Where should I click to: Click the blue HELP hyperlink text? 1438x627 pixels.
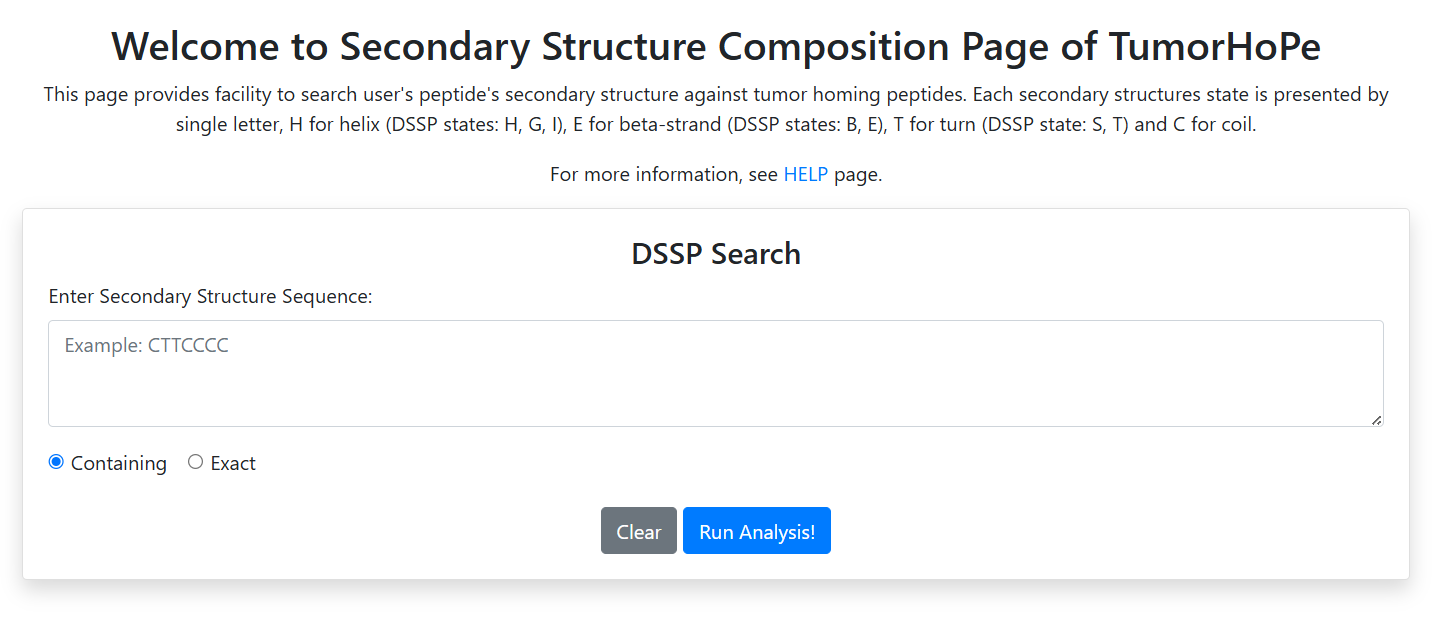click(805, 174)
